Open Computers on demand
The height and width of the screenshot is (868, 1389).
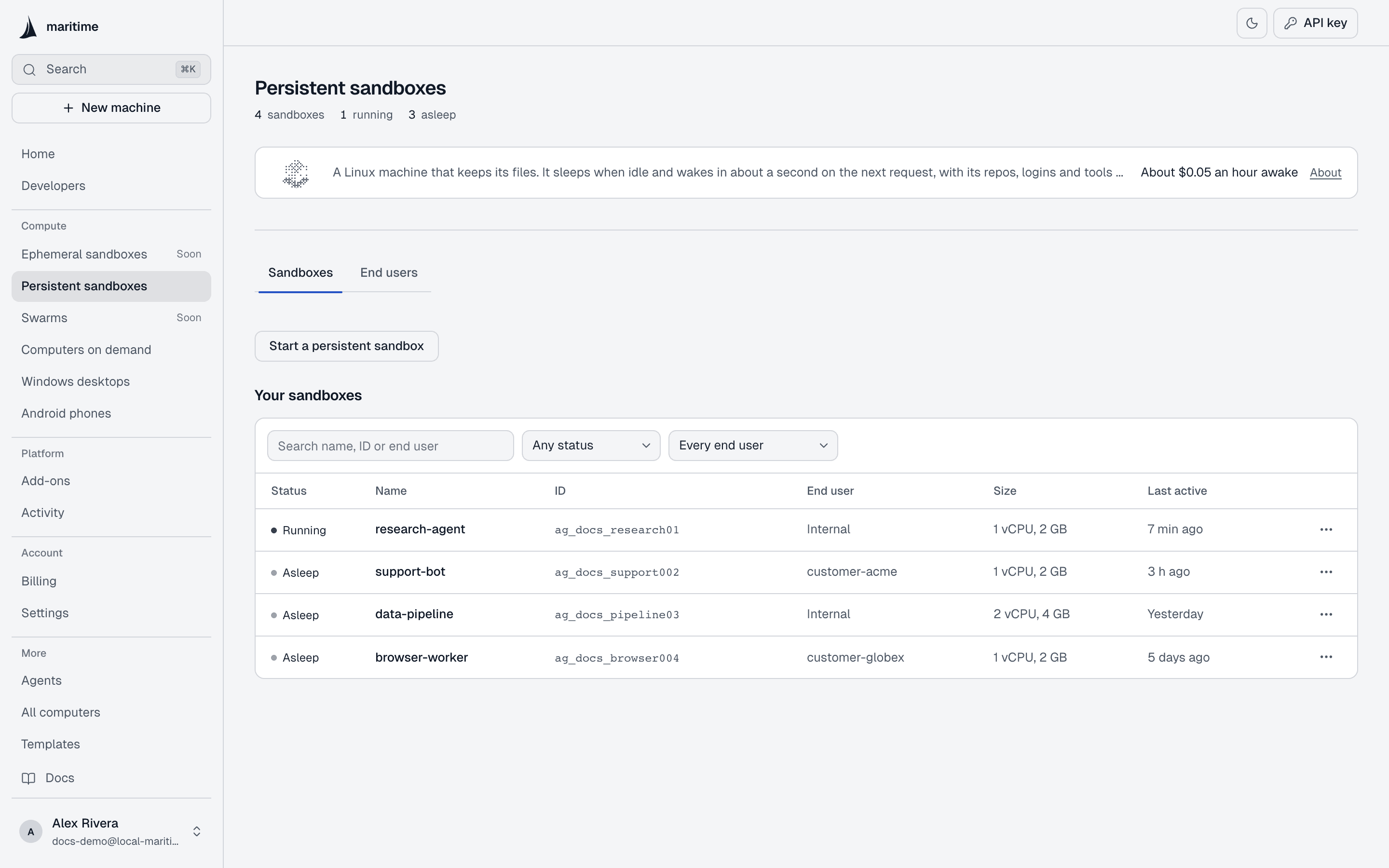point(111,350)
